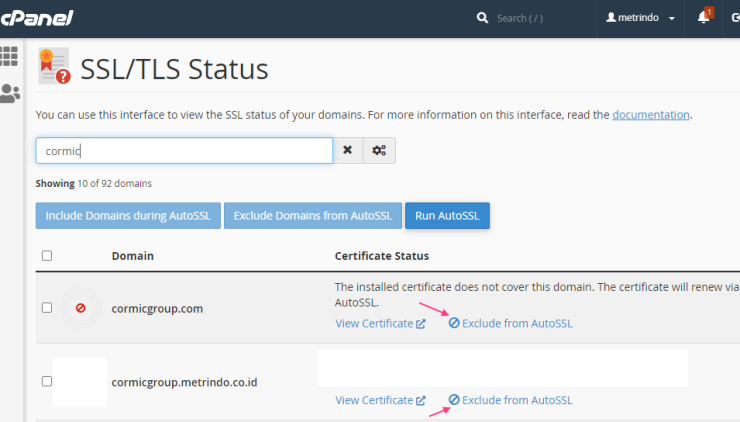This screenshot has width=740, height=422.
Task: Click the cormicgroup.metrindo.co.id domain name
Action: tap(185, 382)
